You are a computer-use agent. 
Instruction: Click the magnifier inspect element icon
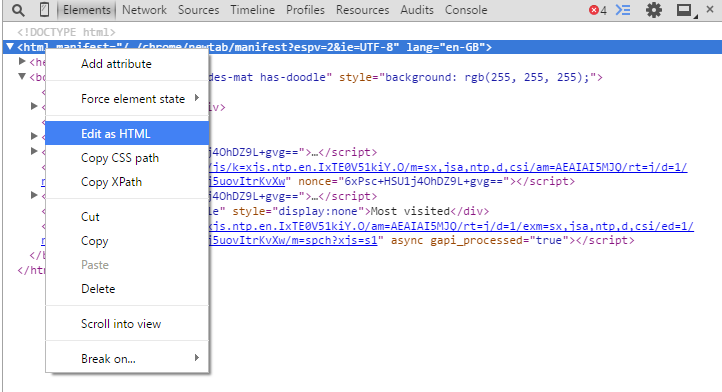click(x=18, y=10)
